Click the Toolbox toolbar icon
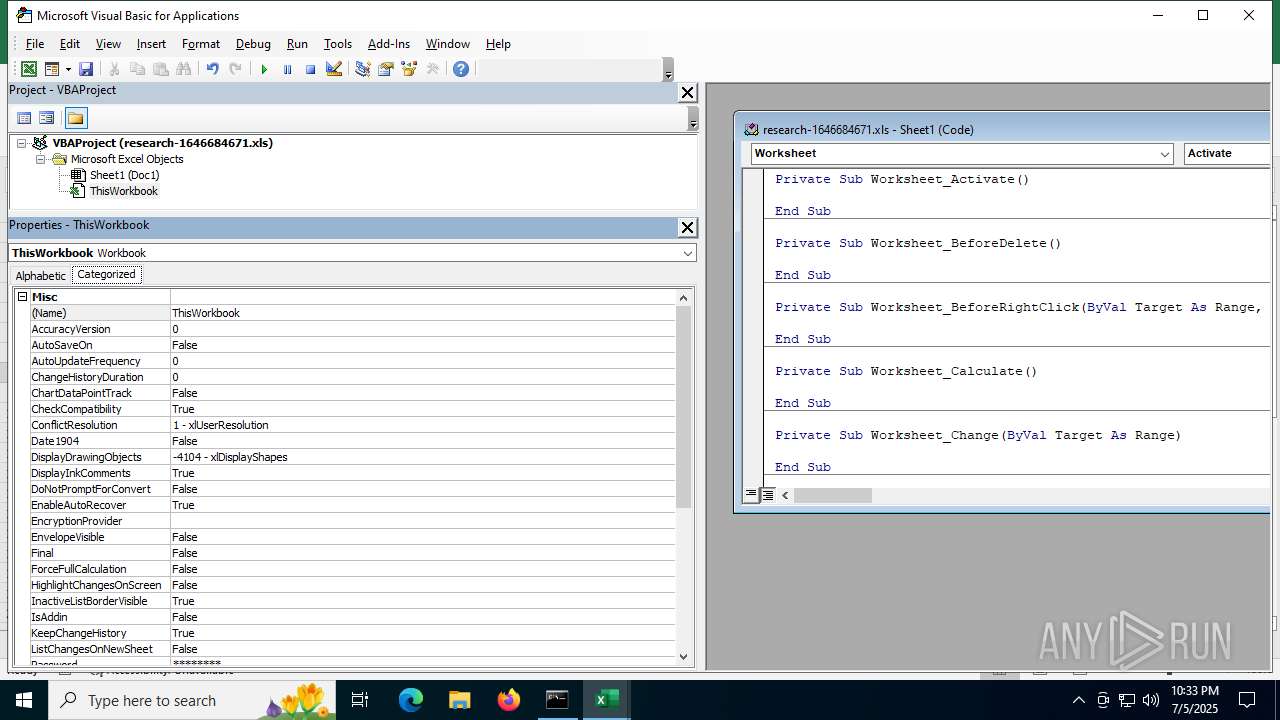Image resolution: width=1280 pixels, height=720 pixels. click(x=432, y=69)
